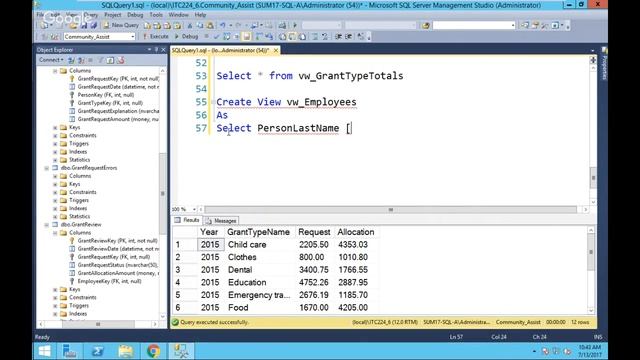640x360 pixels.
Task: Click the Paste icon in the toolbar
Action: pyautogui.click(x=210, y=25)
